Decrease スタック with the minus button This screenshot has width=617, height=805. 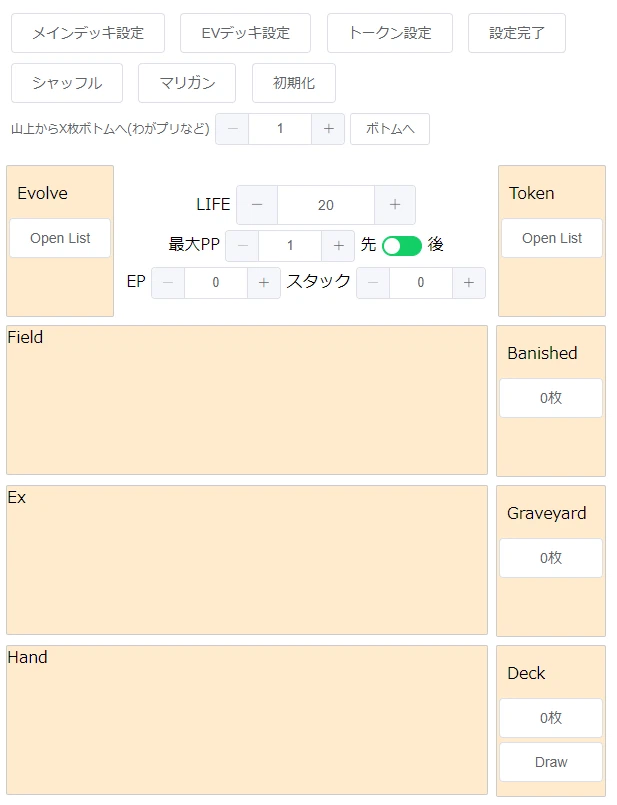point(373,282)
